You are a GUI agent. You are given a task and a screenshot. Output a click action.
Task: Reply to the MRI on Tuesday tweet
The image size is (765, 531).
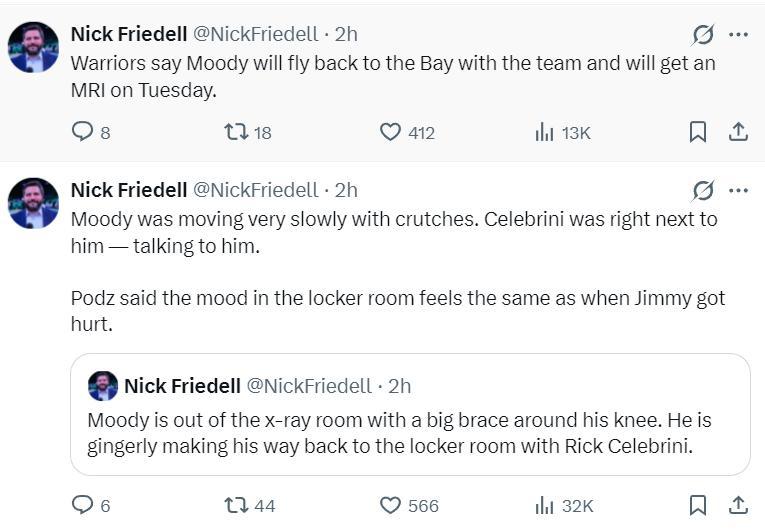pyautogui.click(x=83, y=132)
